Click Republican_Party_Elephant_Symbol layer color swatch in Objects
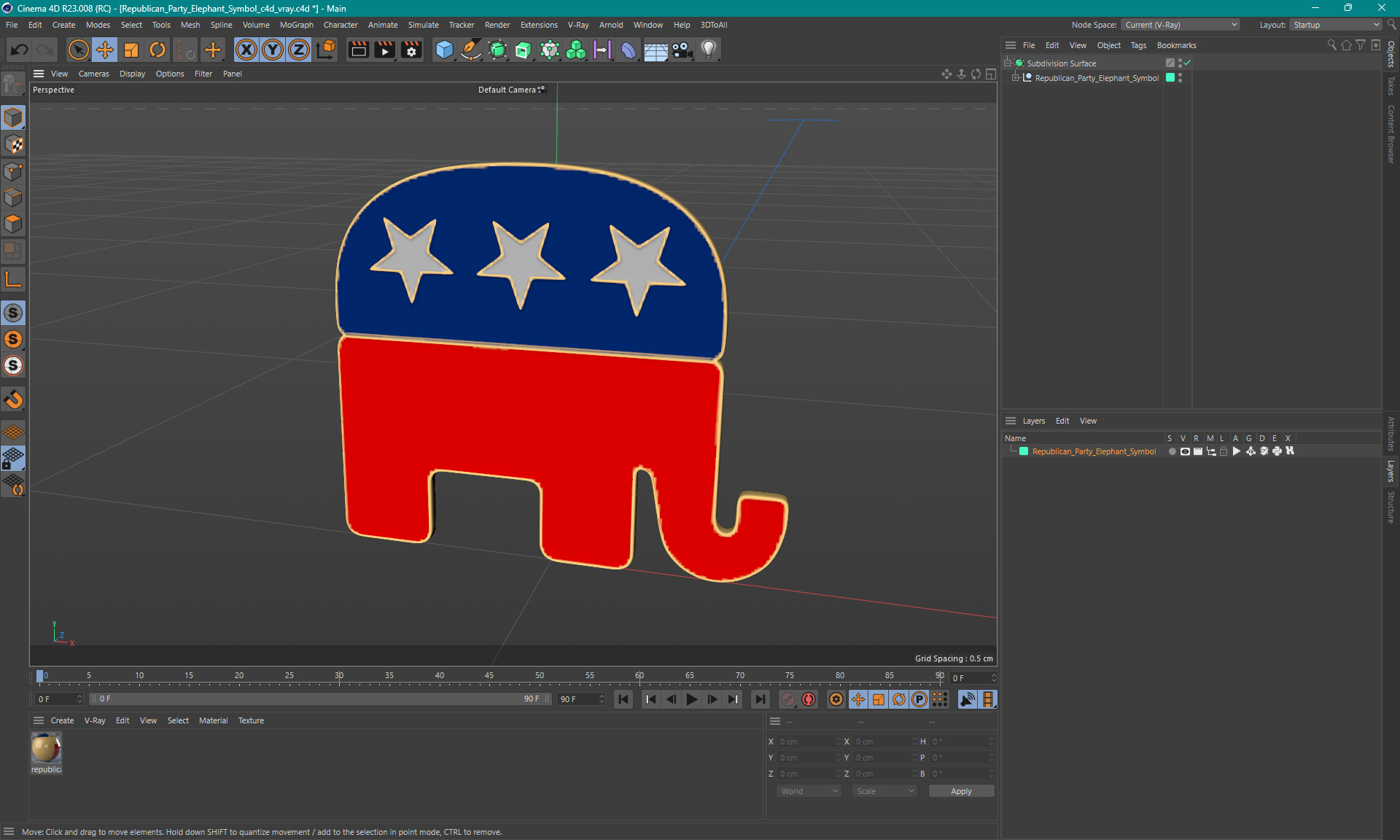This screenshot has height=840, width=1400. click(x=1170, y=77)
